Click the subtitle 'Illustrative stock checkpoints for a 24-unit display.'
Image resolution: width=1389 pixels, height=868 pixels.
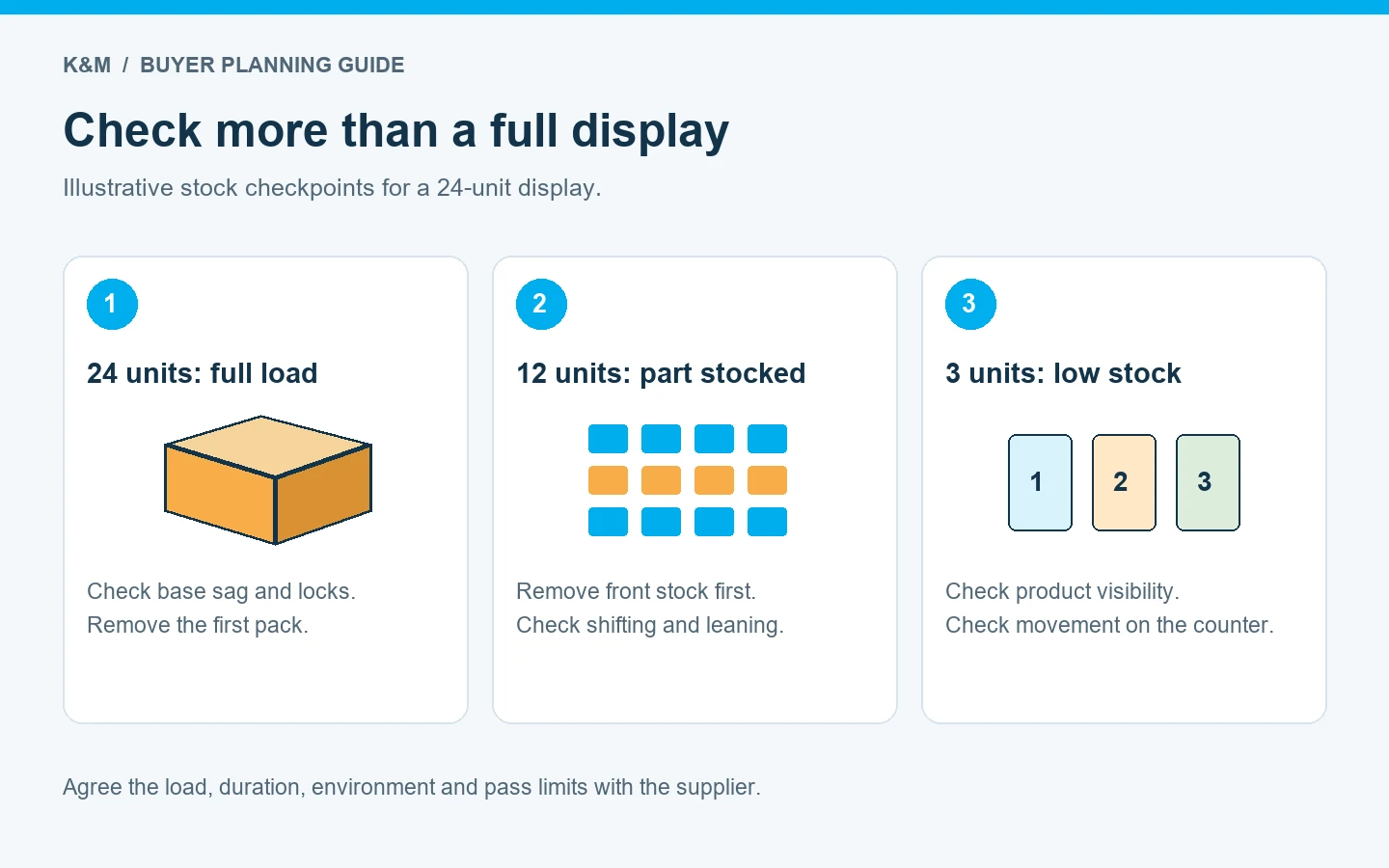tap(332, 188)
